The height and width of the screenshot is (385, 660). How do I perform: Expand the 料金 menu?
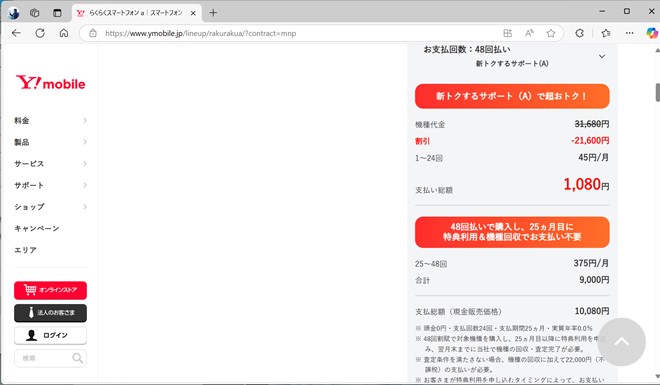coord(51,121)
